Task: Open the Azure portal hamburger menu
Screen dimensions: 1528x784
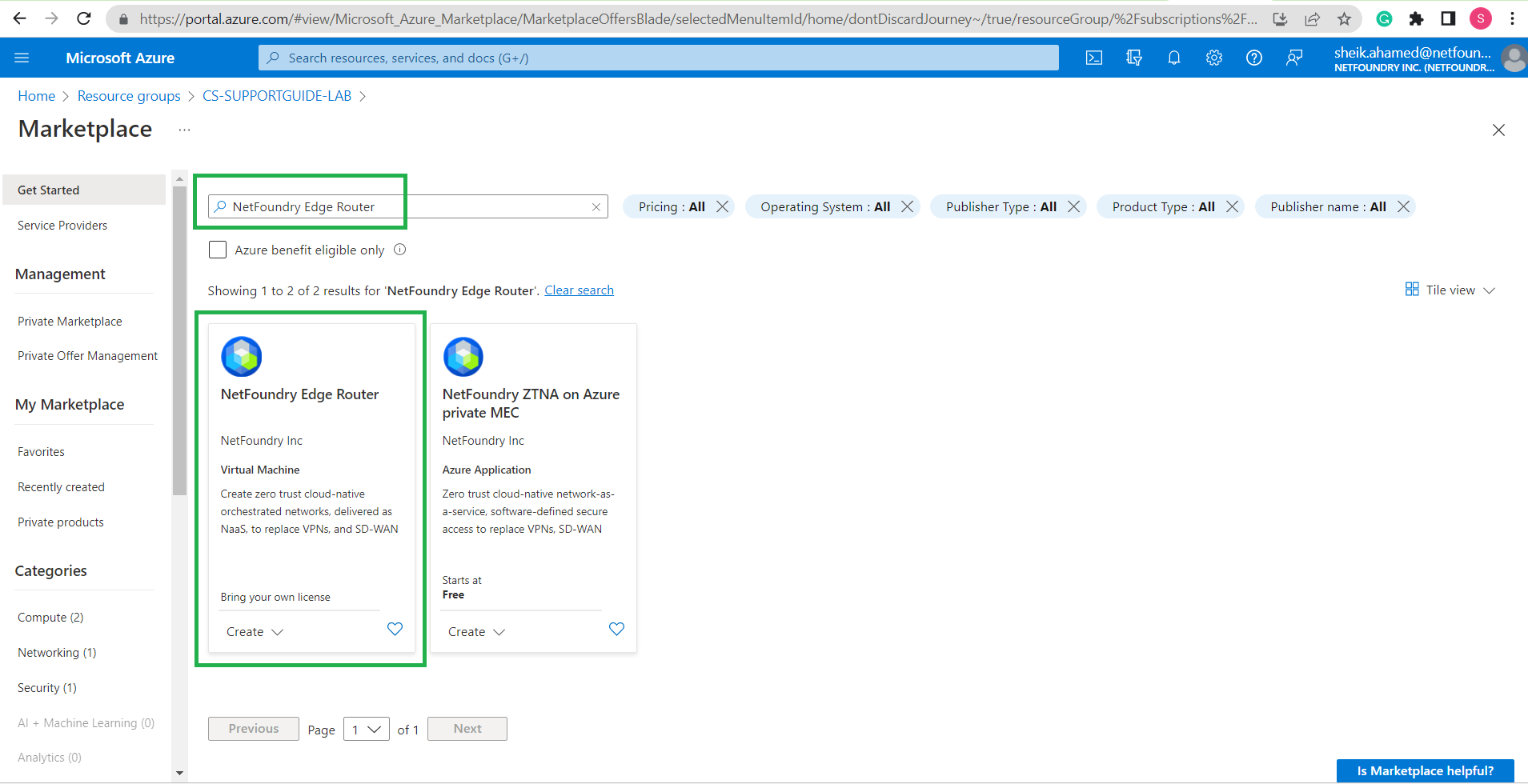Action: 22,58
